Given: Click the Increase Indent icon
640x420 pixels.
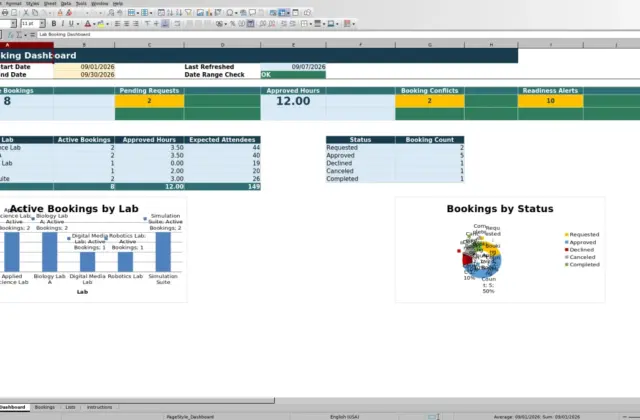Looking at the screenshot, I should tap(284, 24).
